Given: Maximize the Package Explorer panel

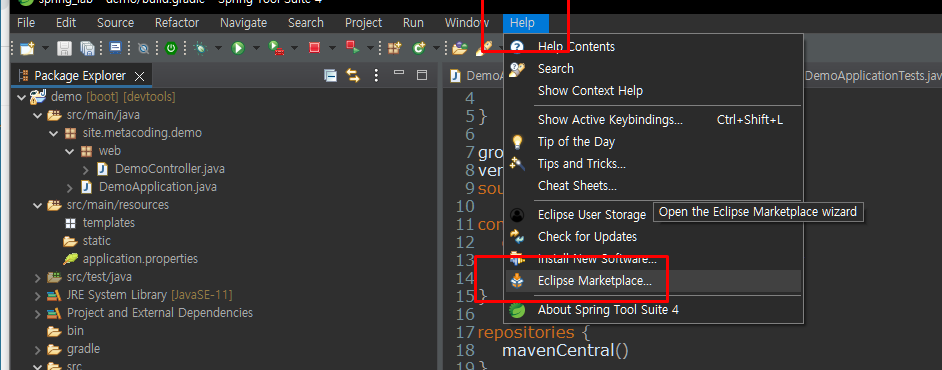Looking at the screenshot, I should 422,75.
